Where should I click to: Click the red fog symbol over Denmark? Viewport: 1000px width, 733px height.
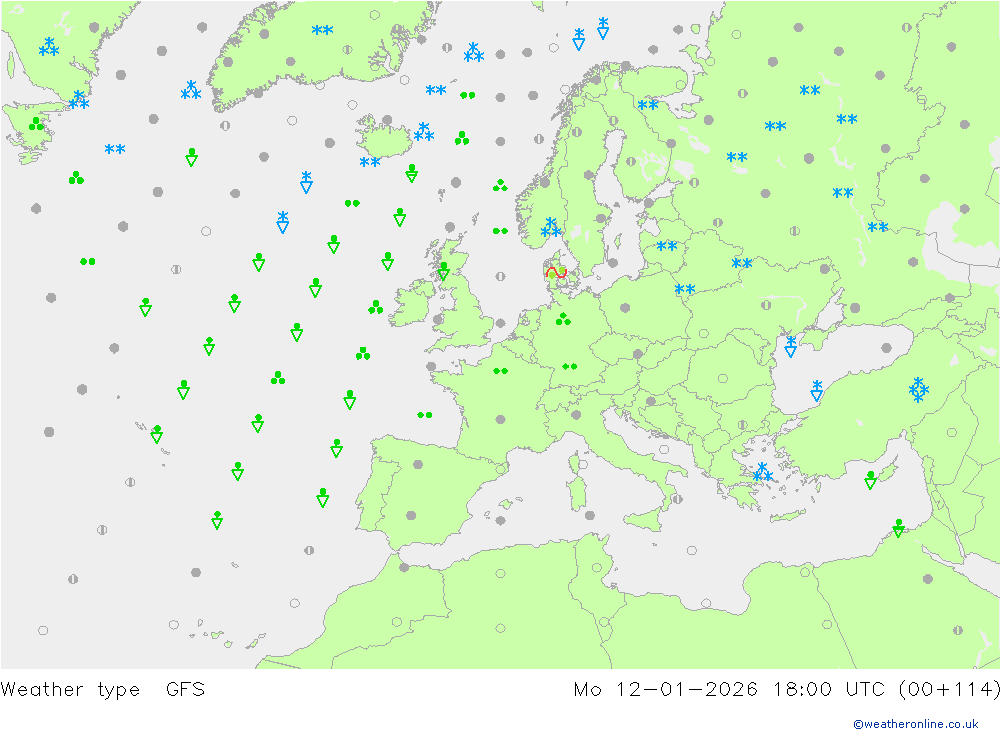[556, 273]
